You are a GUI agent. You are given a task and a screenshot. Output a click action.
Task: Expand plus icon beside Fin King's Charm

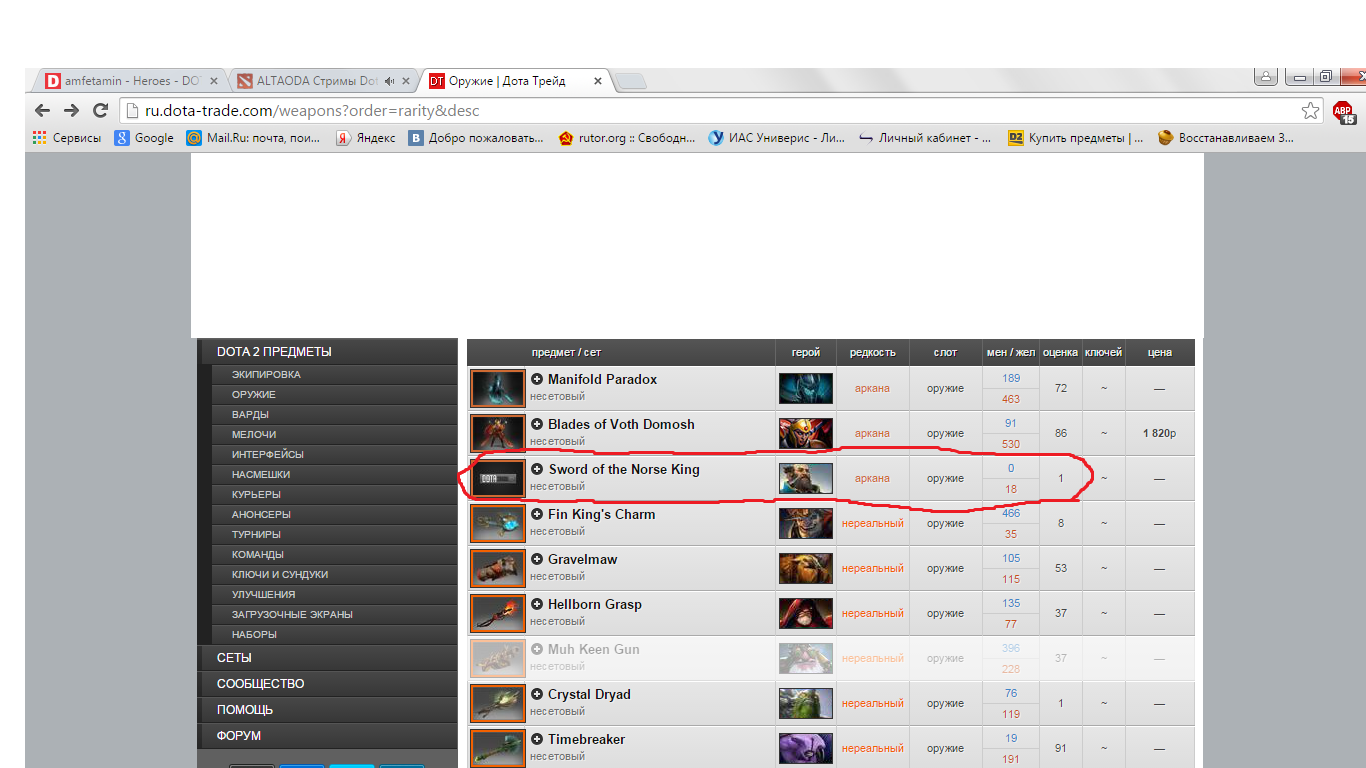coord(537,514)
